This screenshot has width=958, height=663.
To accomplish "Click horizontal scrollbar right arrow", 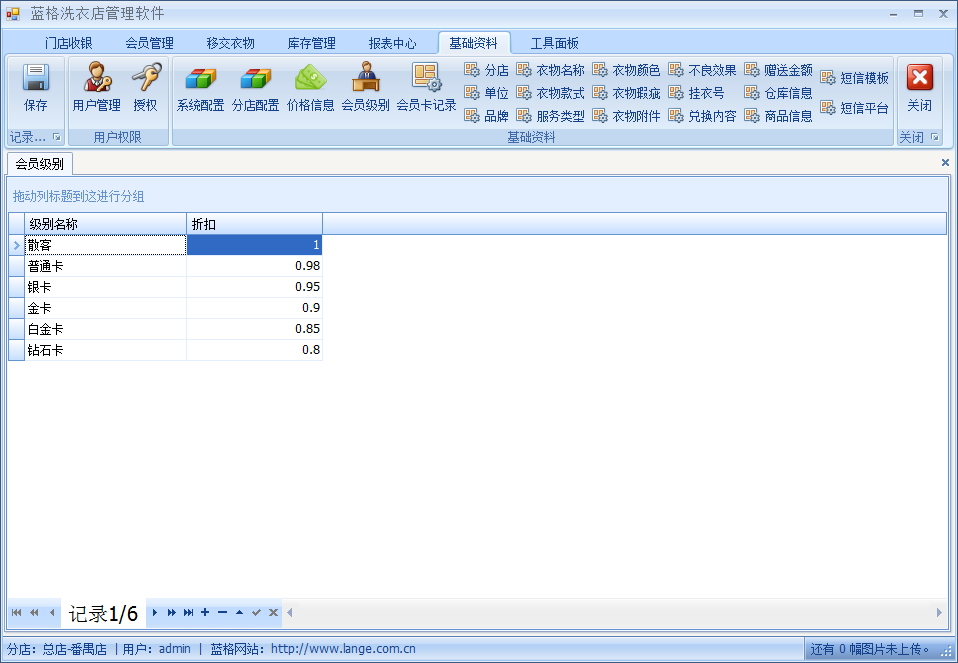I will [939, 612].
